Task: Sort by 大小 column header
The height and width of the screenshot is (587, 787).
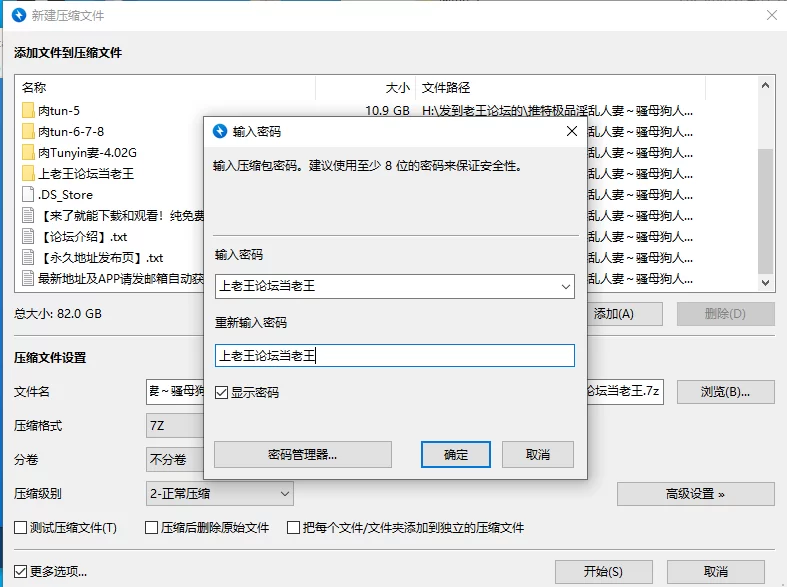Action: click(x=365, y=88)
